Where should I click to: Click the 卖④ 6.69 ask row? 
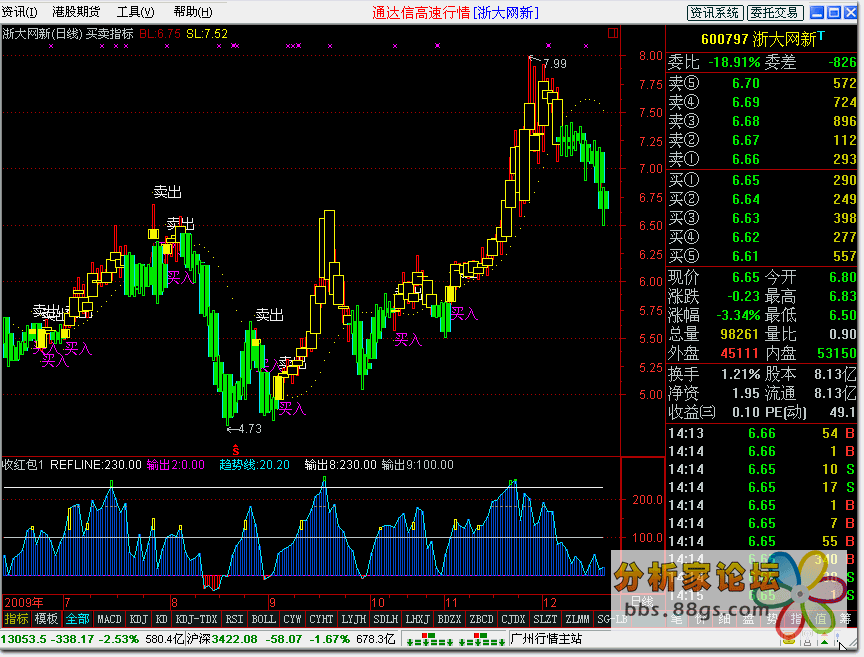(762, 102)
